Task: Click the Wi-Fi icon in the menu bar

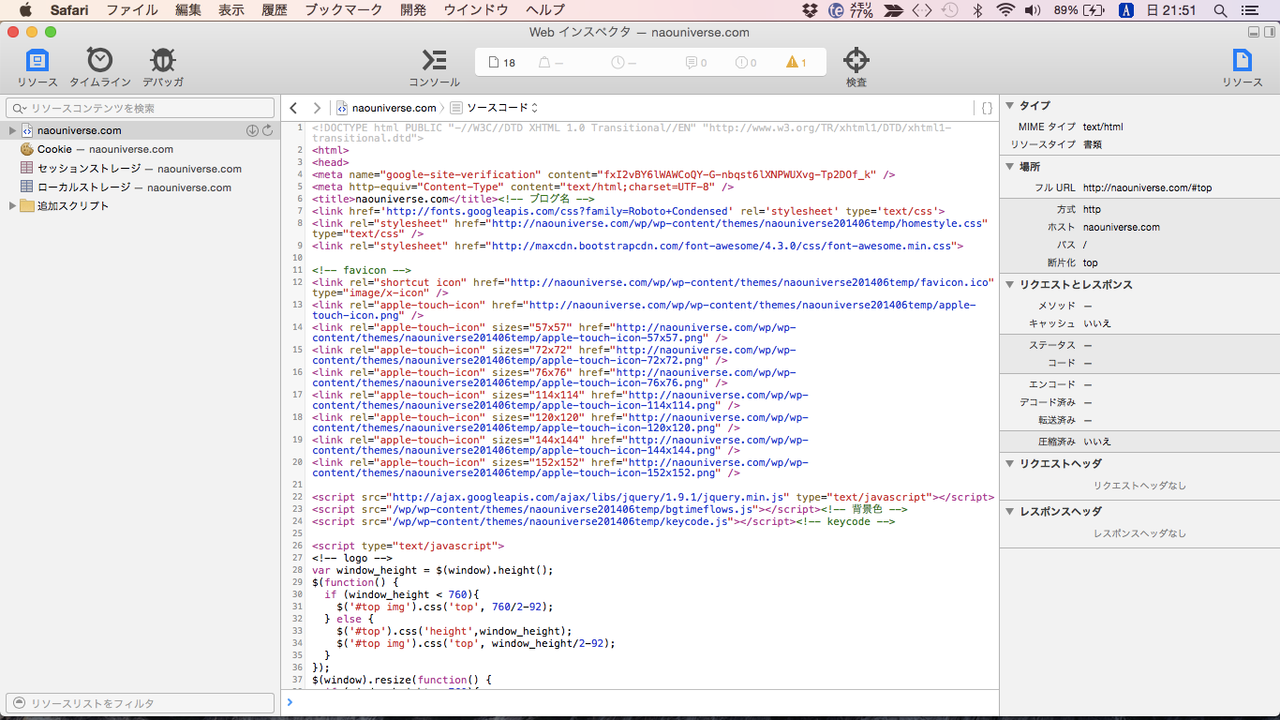Action: point(1004,10)
